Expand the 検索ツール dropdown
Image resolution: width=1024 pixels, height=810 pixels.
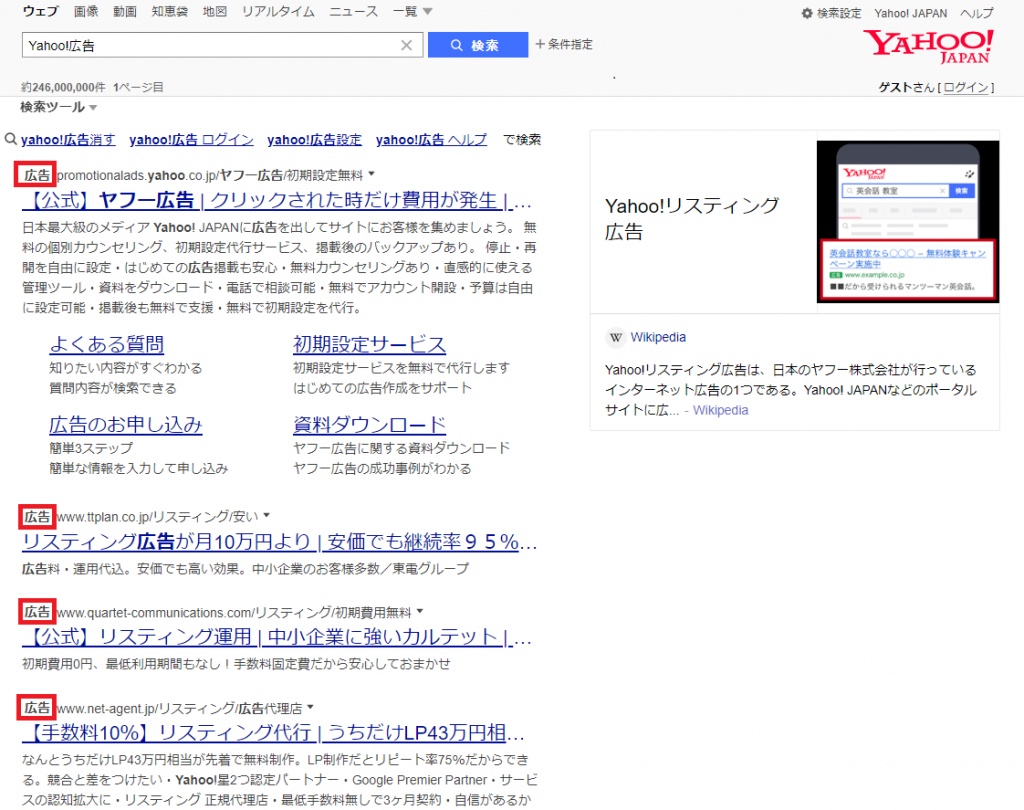(59, 107)
